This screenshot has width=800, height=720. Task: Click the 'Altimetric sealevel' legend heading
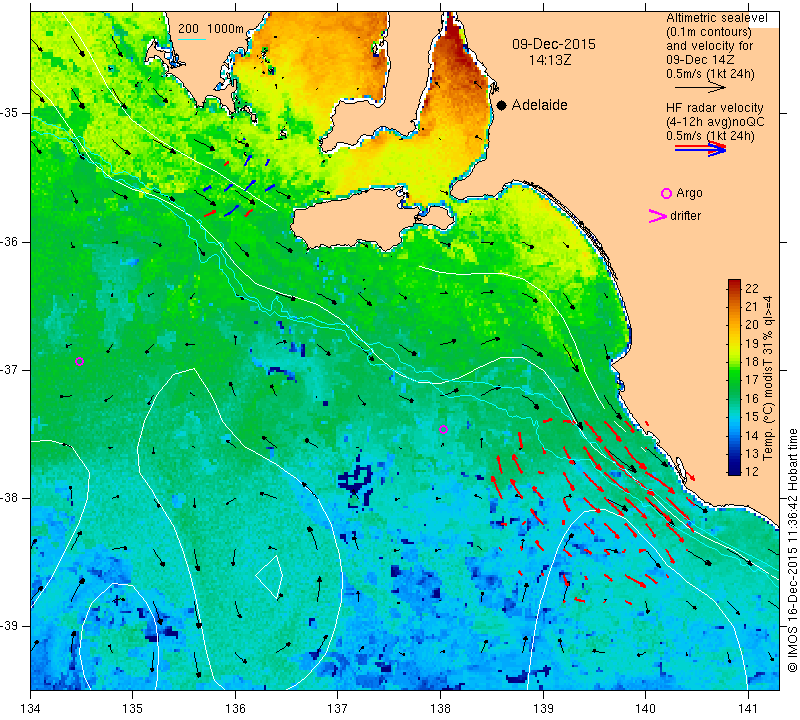[x=716, y=18]
